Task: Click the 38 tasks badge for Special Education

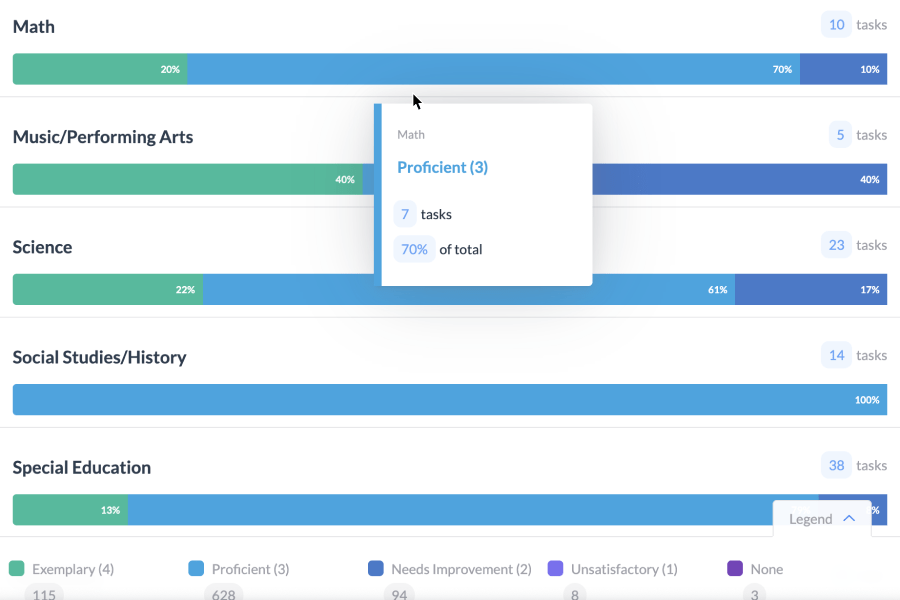Action: (x=836, y=464)
